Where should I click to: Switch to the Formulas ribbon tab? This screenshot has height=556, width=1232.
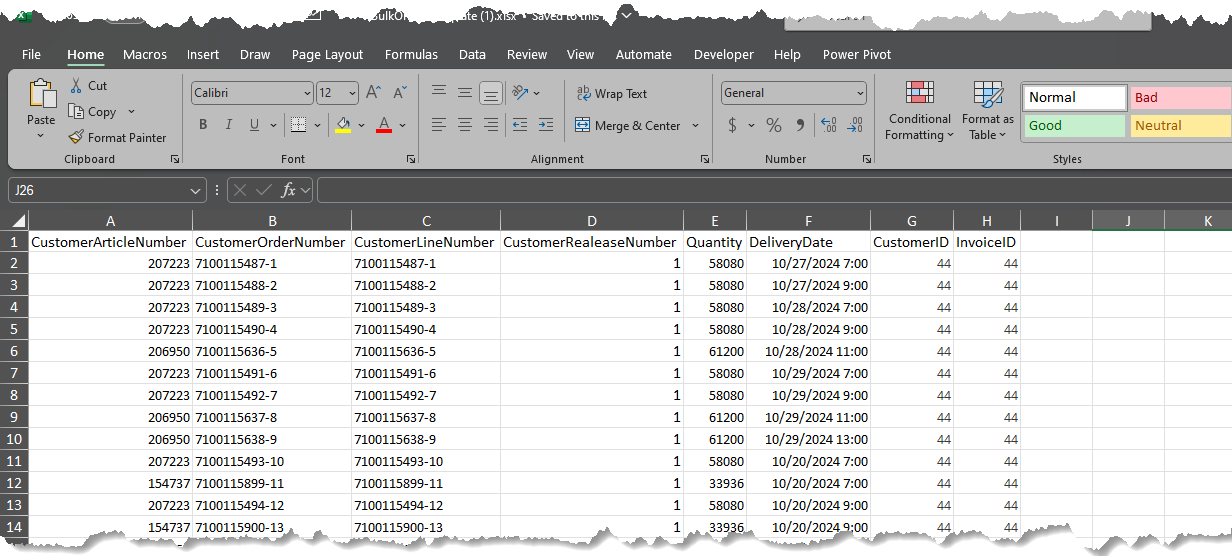tap(411, 55)
